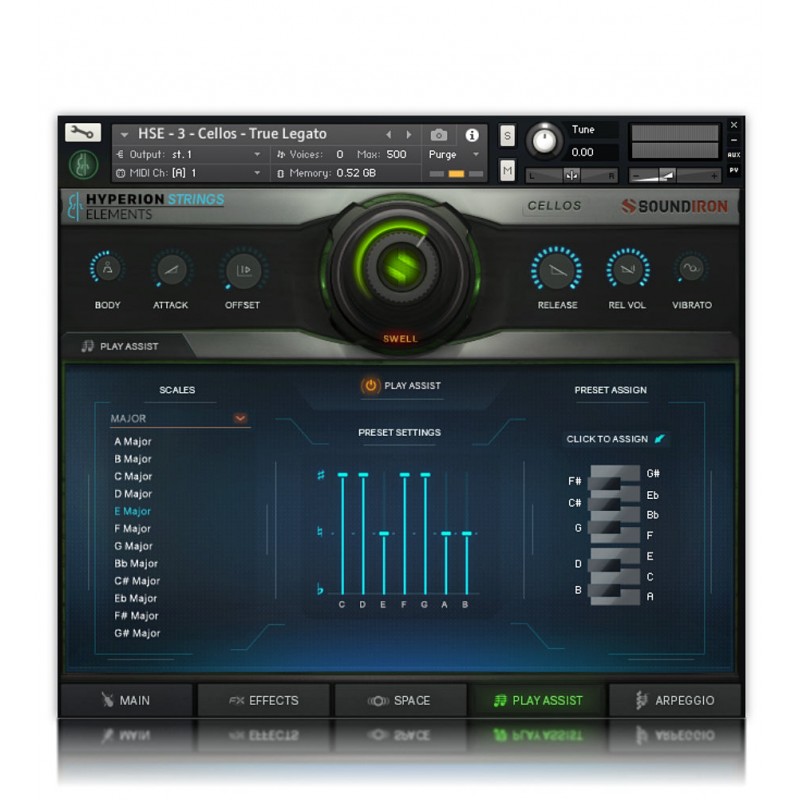Toggle the Solo (S) button
800x800 pixels.
pos(507,136)
